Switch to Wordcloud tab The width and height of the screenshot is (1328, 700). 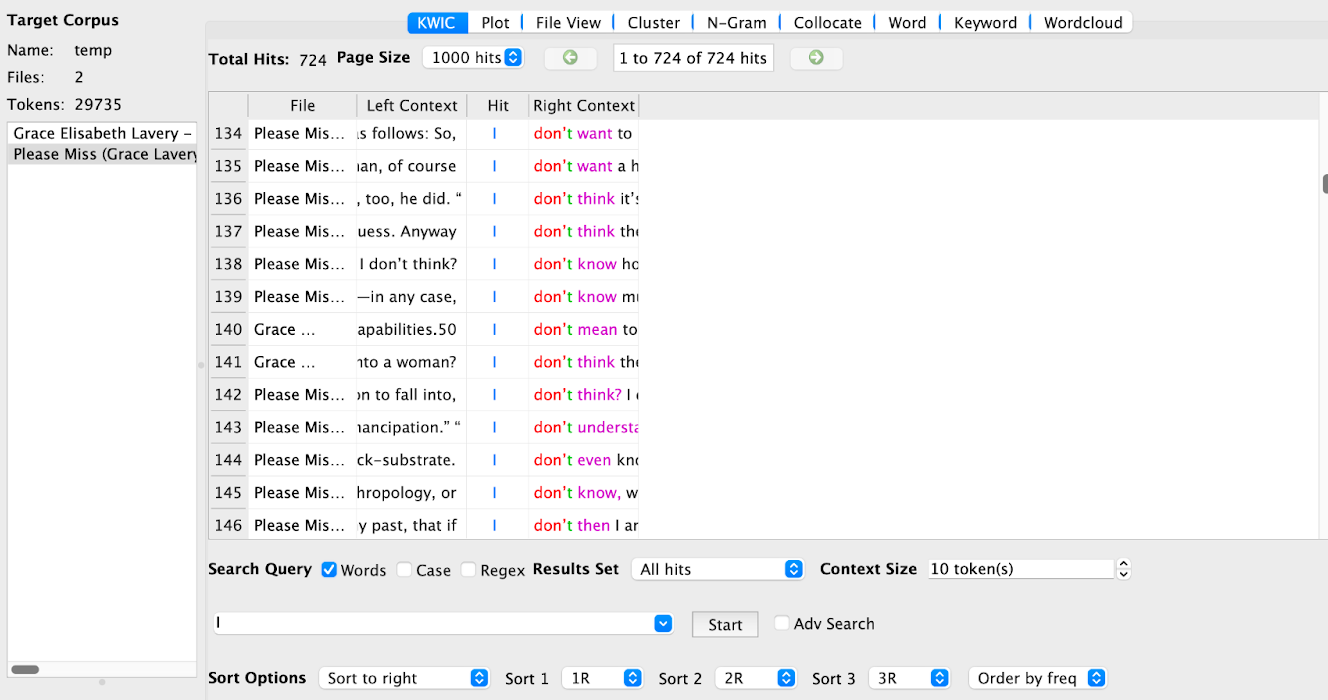coord(1083,22)
